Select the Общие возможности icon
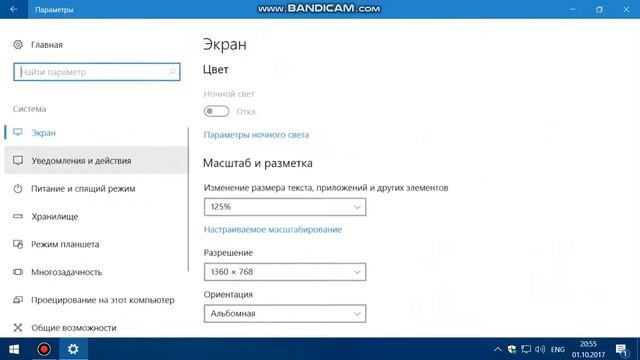 (x=18, y=327)
